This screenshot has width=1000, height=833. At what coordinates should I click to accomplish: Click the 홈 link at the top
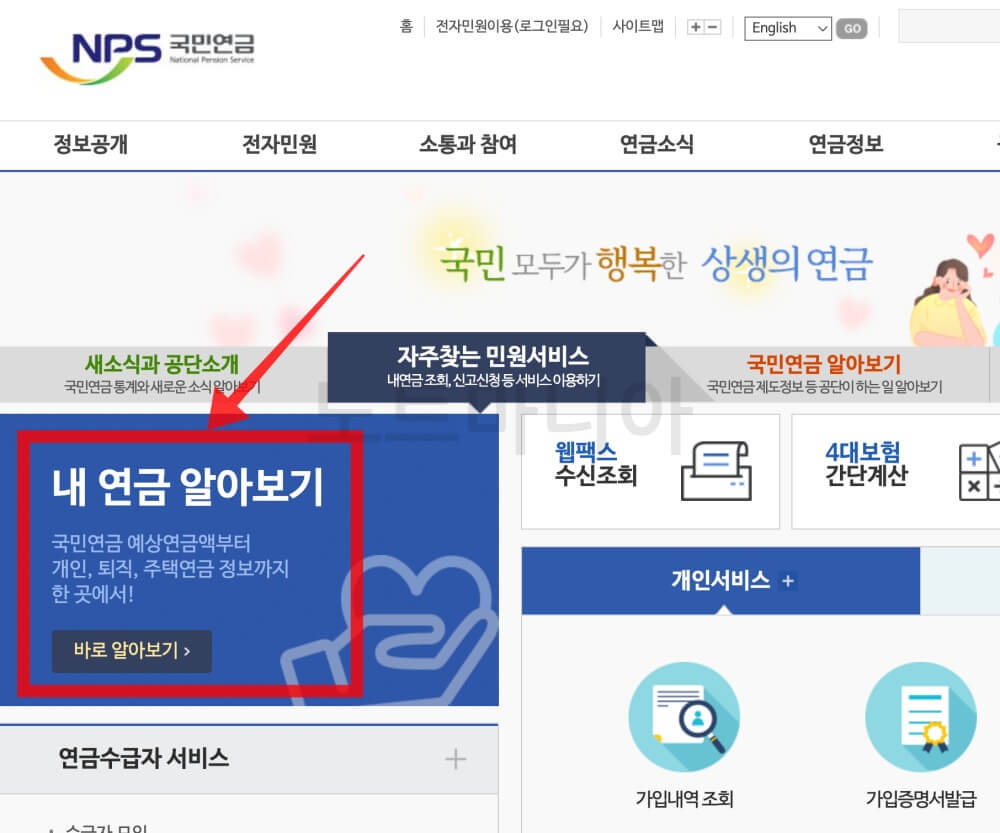coord(406,27)
